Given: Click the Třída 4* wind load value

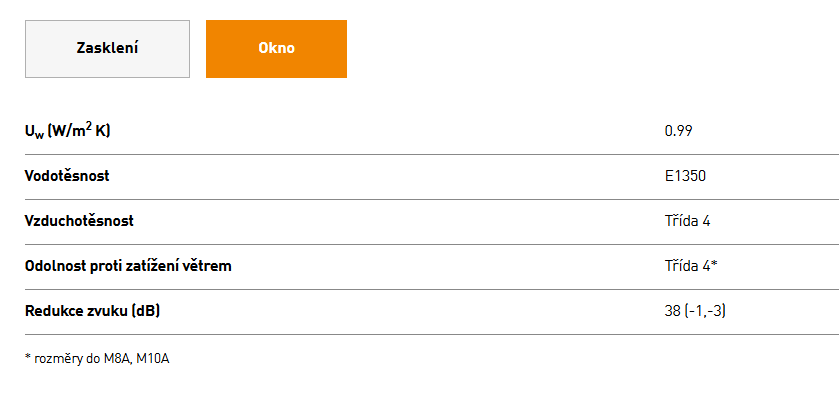Looking at the screenshot, I should click(691, 266).
